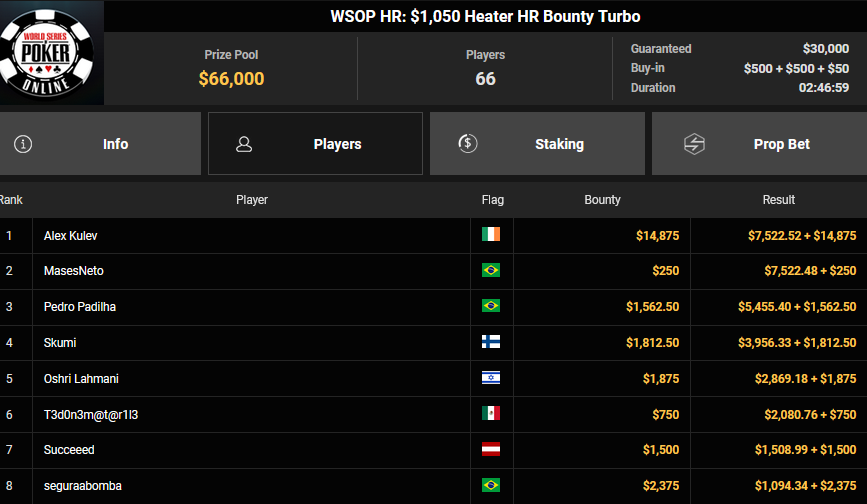Click Alex Kulev's Ireland flag
The height and width of the screenshot is (504, 867).
pyautogui.click(x=491, y=235)
